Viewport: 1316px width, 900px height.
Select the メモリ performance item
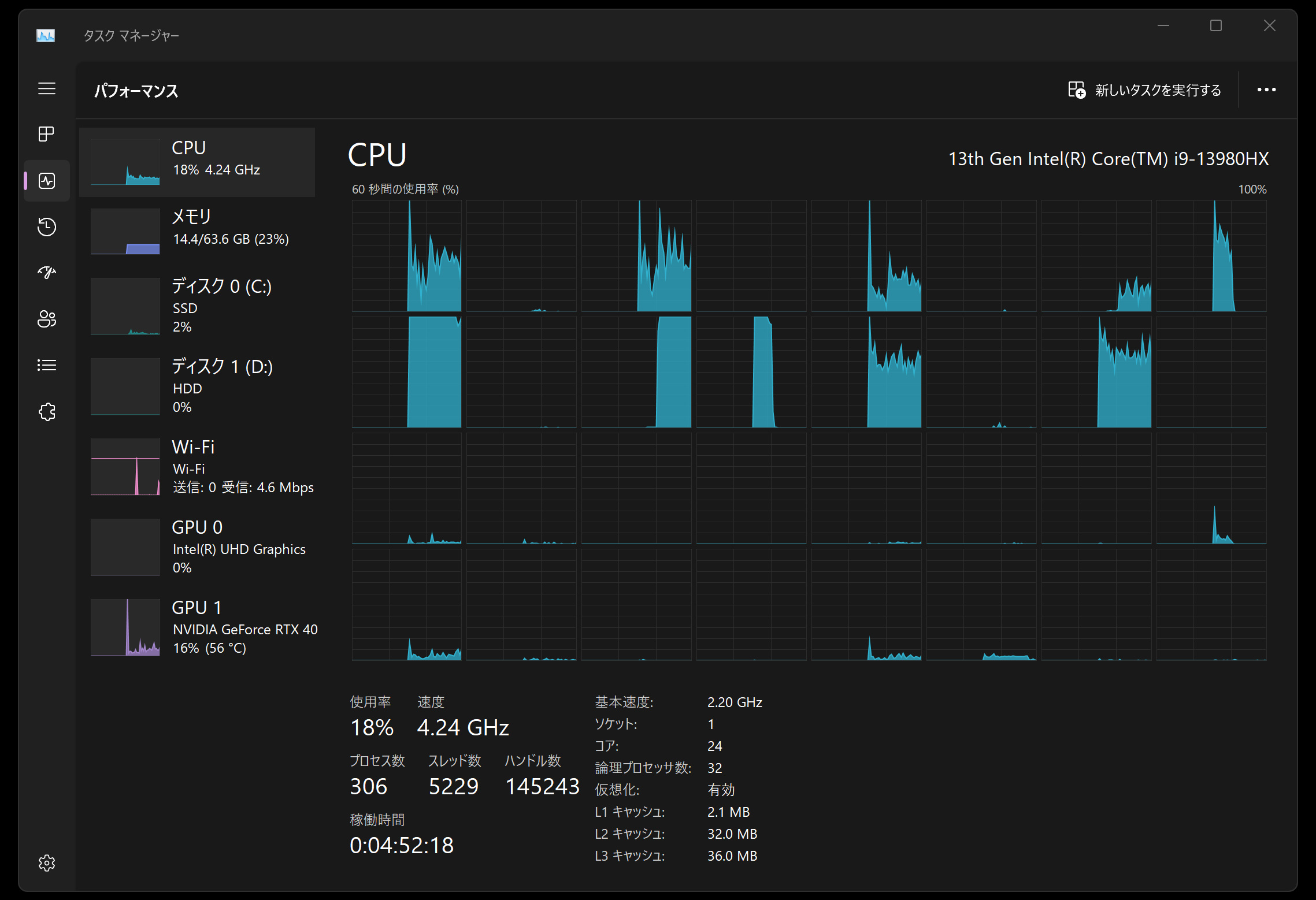197,230
